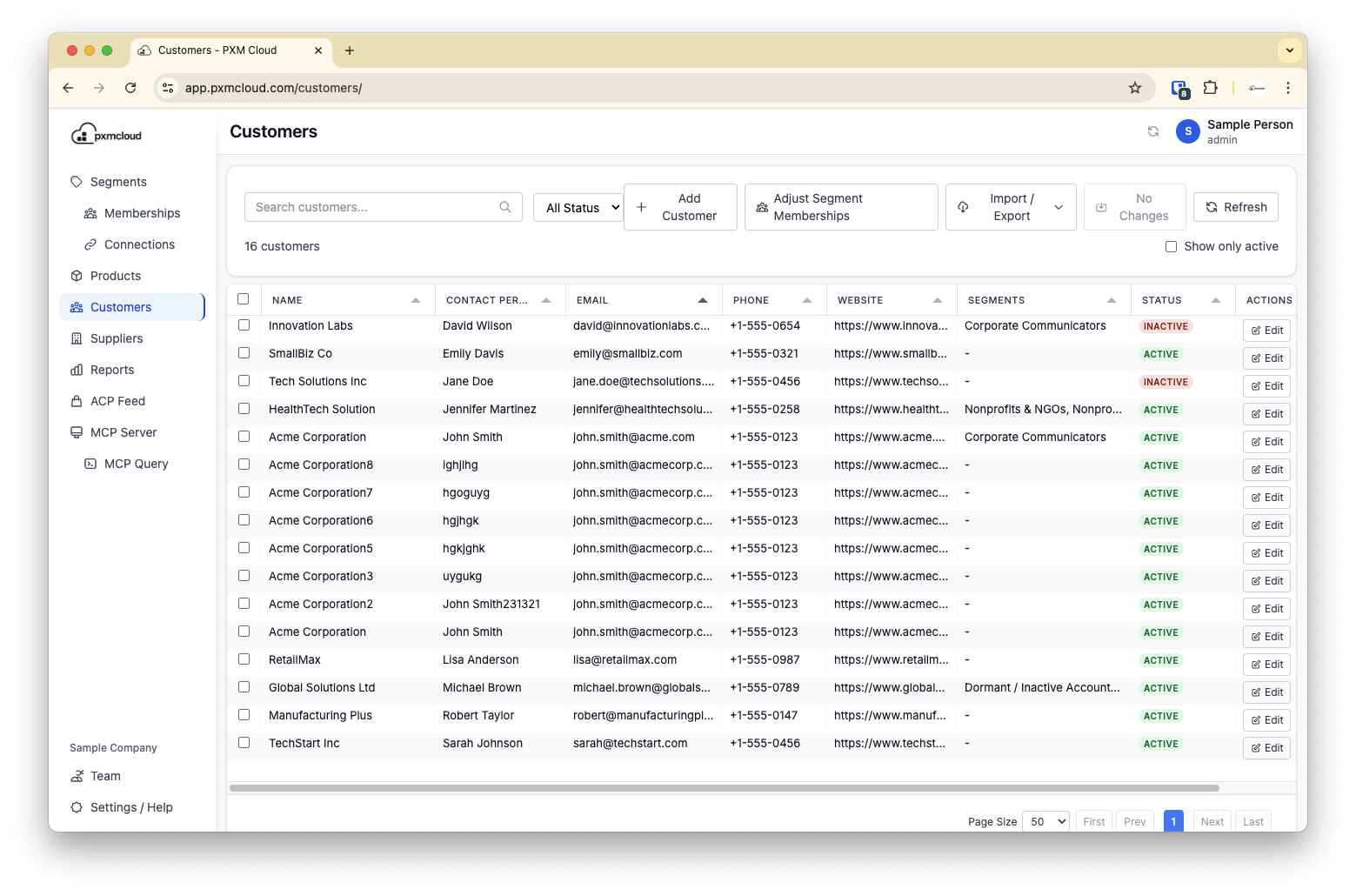Reload the page in the browser
Image resolution: width=1356 pixels, height=896 pixels.
[130, 88]
